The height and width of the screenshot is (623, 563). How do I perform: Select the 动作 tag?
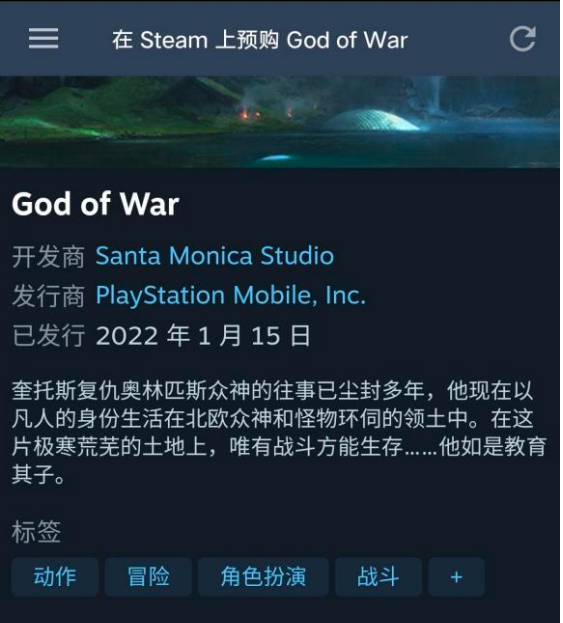[x=55, y=577]
